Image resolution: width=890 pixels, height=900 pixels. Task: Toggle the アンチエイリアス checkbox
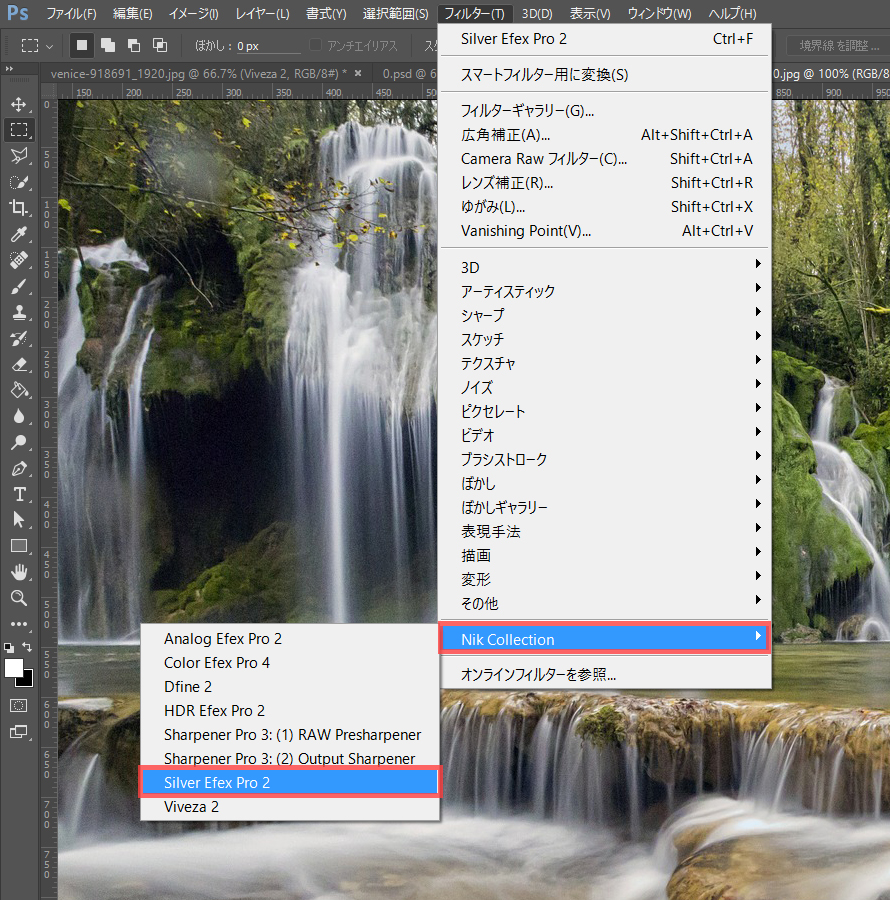point(315,45)
